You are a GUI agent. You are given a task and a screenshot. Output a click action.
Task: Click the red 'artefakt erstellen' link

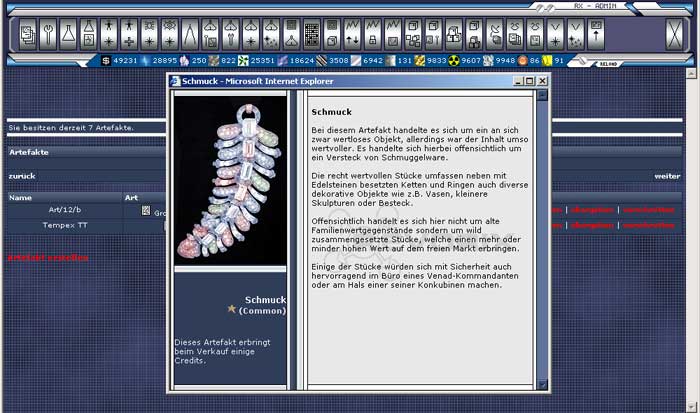[47, 257]
